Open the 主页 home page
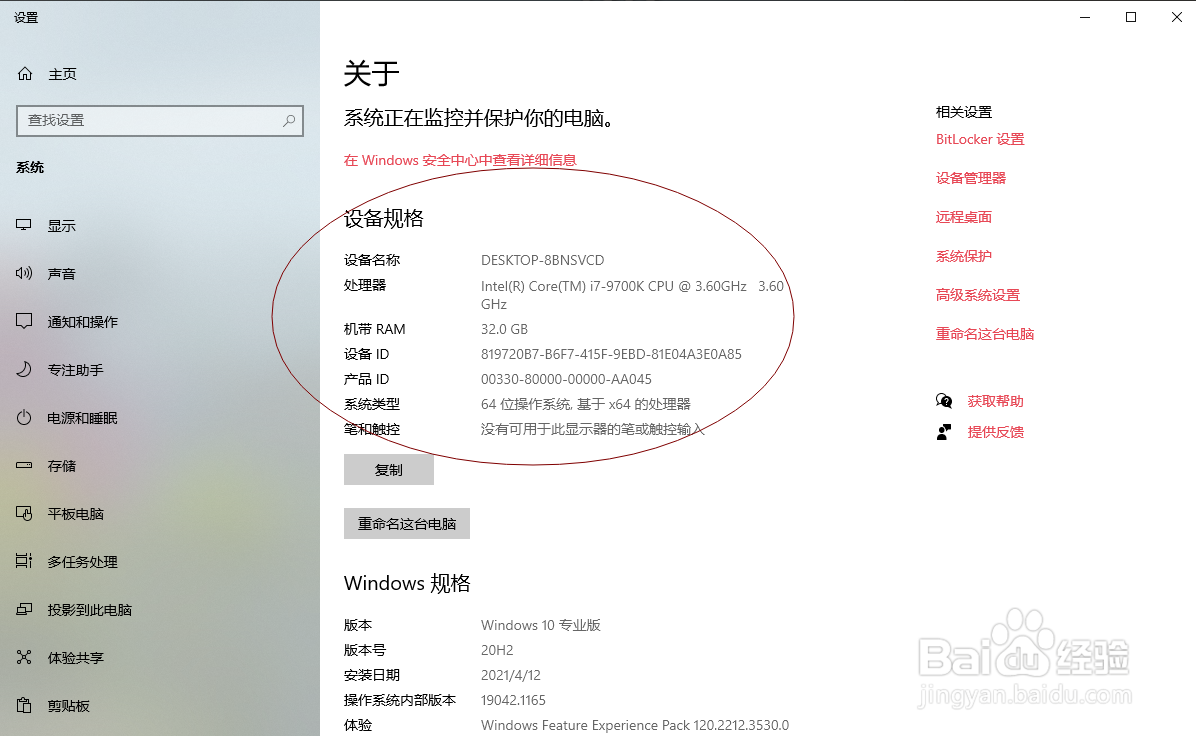Screen dimensions: 1196x736 click(63, 74)
